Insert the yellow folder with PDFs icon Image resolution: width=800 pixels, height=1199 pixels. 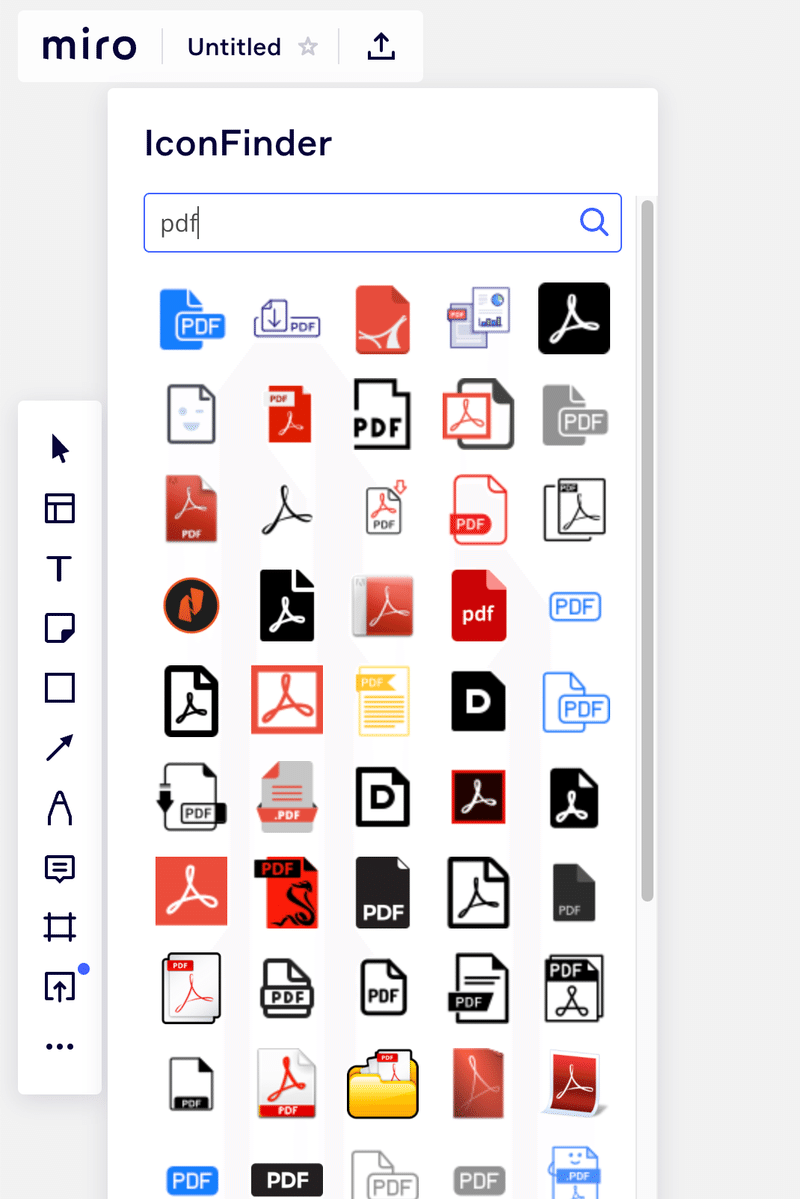pos(382,1084)
